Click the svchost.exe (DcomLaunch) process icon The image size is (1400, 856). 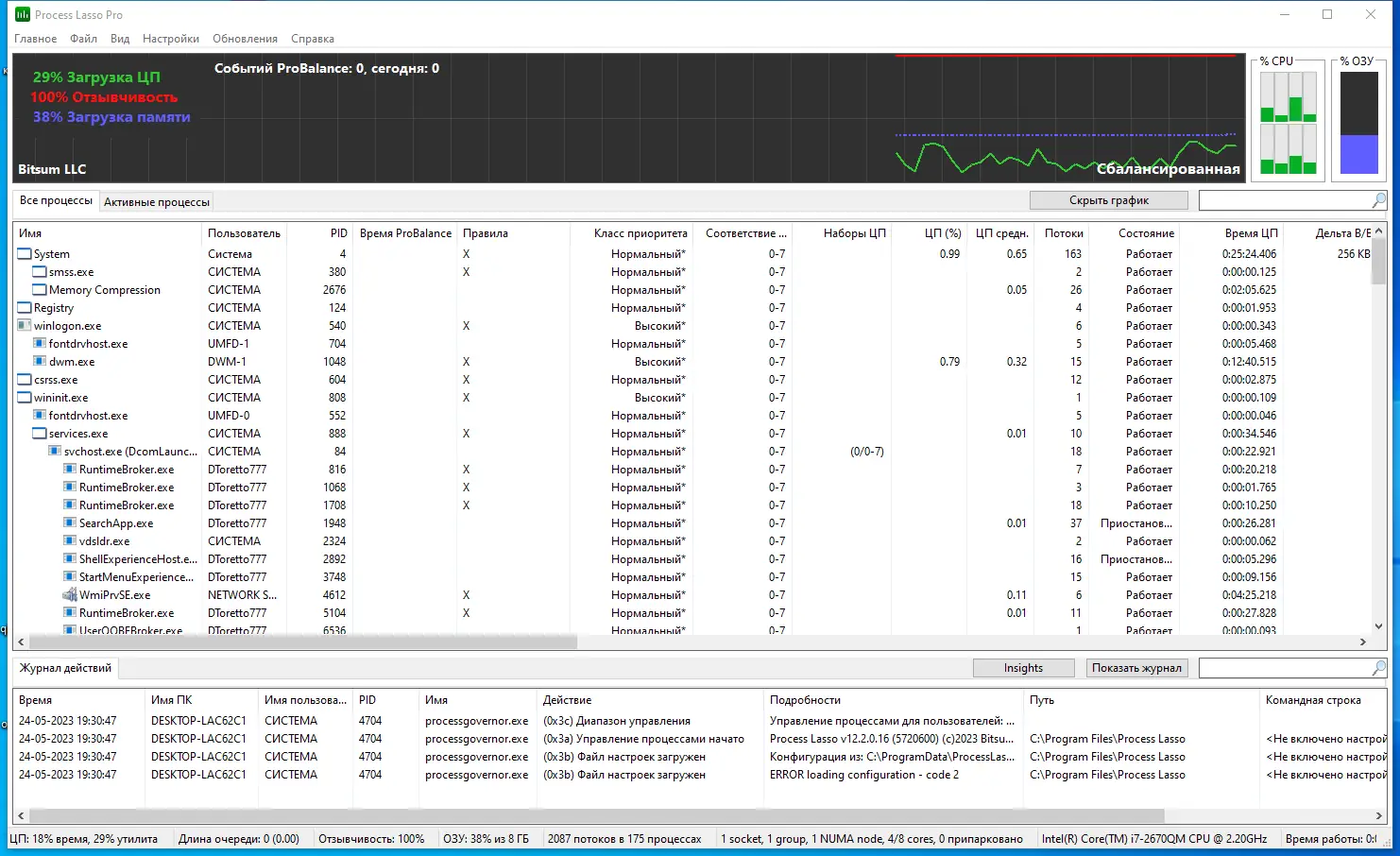(55, 452)
